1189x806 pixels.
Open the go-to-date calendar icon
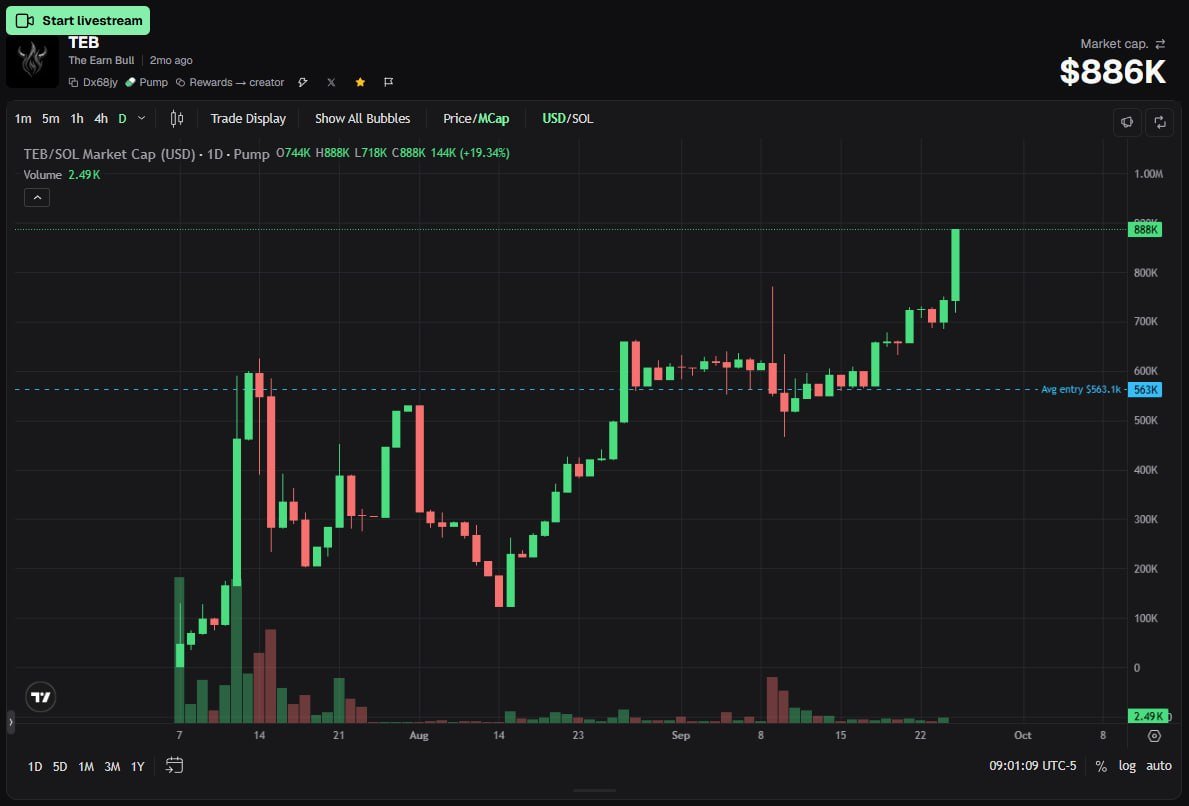174,766
